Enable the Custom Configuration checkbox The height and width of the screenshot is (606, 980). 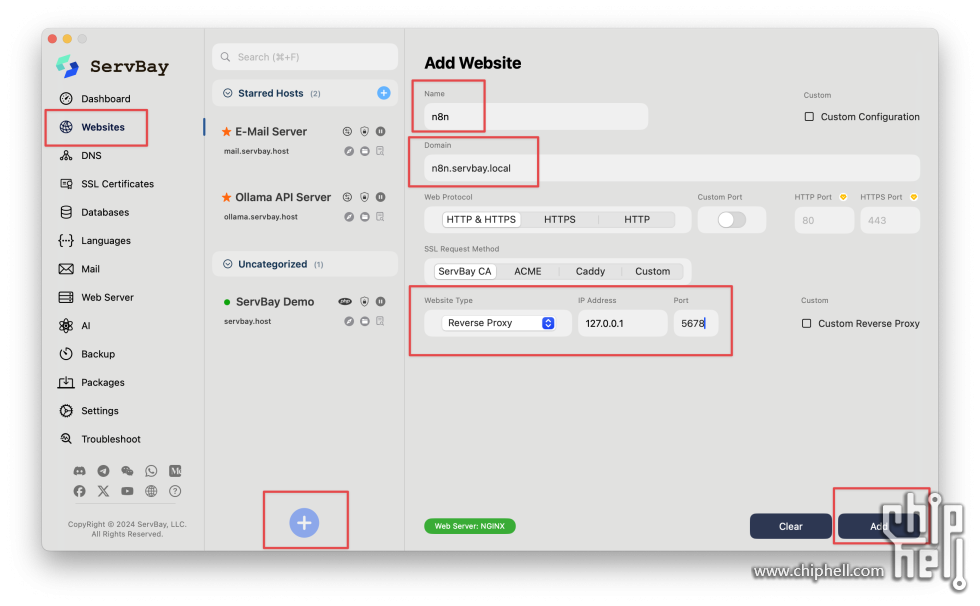pyautogui.click(x=809, y=117)
